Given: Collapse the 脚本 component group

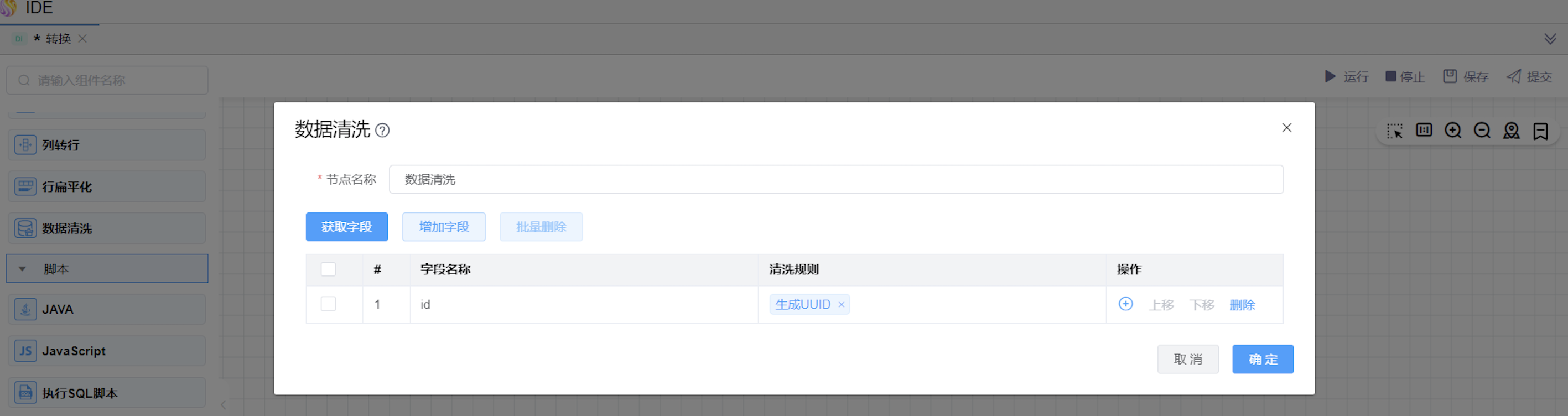Looking at the screenshot, I should 23,269.
